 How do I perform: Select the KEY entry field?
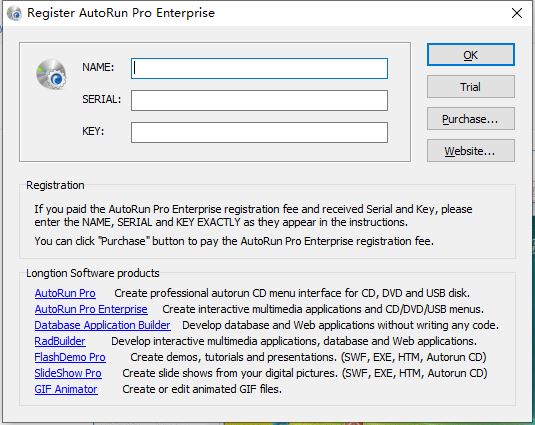[x=259, y=132]
